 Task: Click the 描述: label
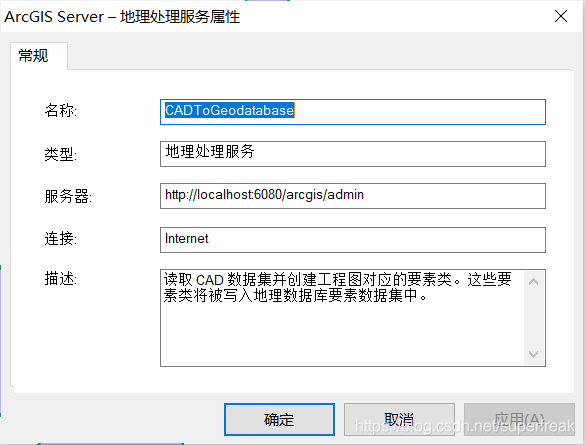(61, 278)
